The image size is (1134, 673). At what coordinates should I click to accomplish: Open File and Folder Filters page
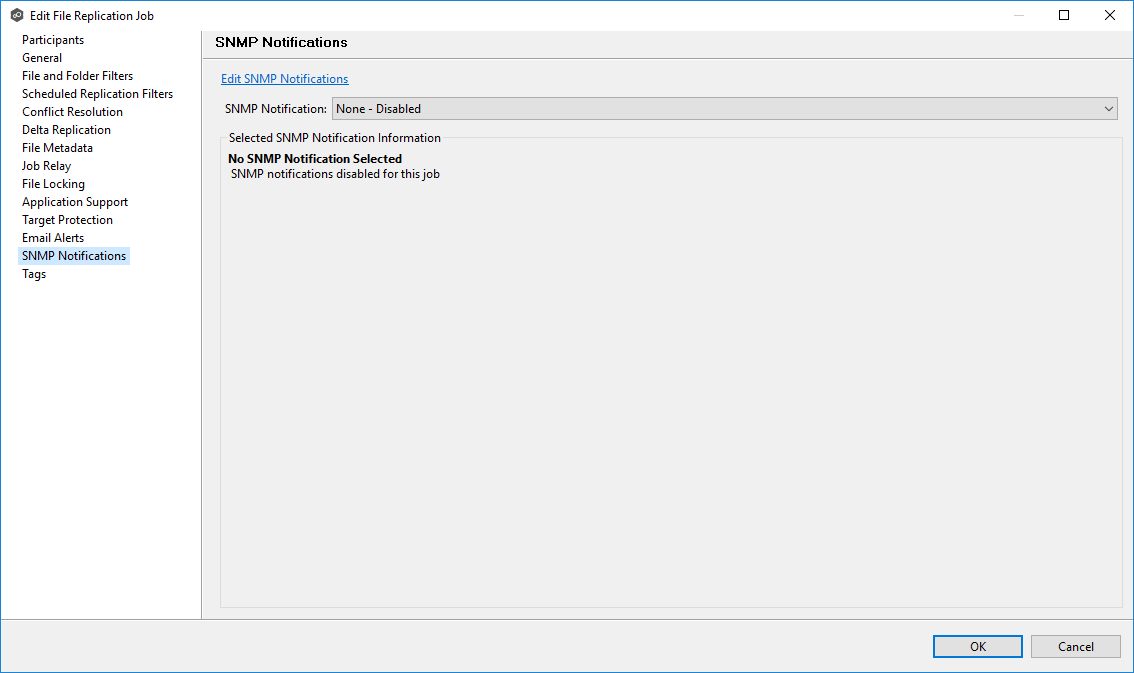point(77,76)
